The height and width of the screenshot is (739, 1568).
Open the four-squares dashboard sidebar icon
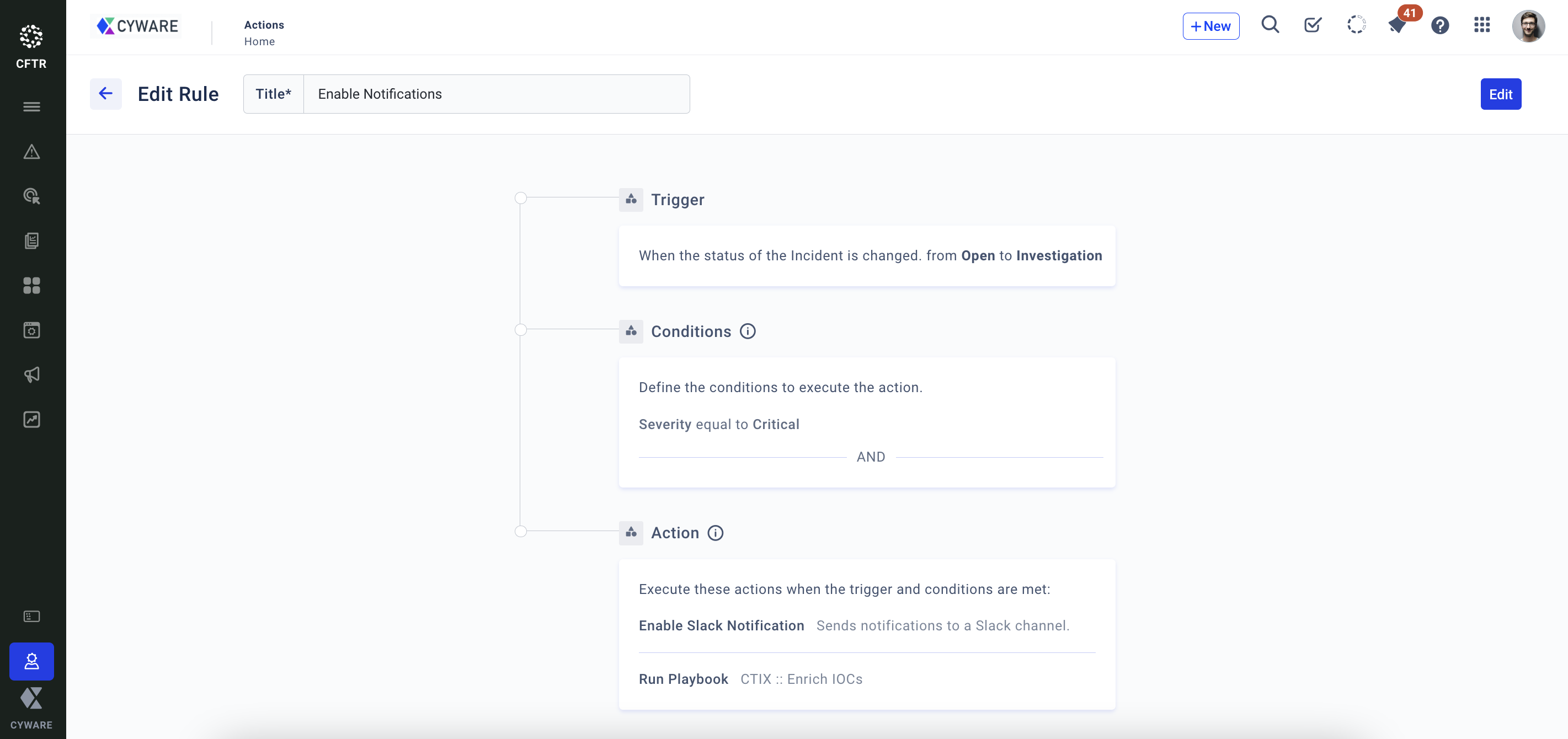(31, 285)
